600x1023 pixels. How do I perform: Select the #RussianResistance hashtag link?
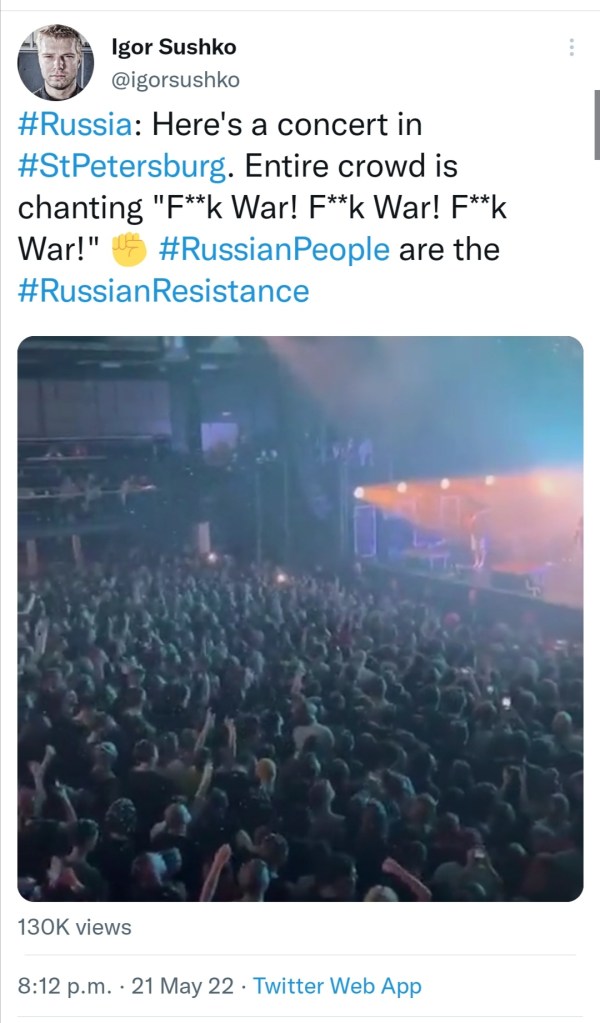pyautogui.click(x=164, y=291)
